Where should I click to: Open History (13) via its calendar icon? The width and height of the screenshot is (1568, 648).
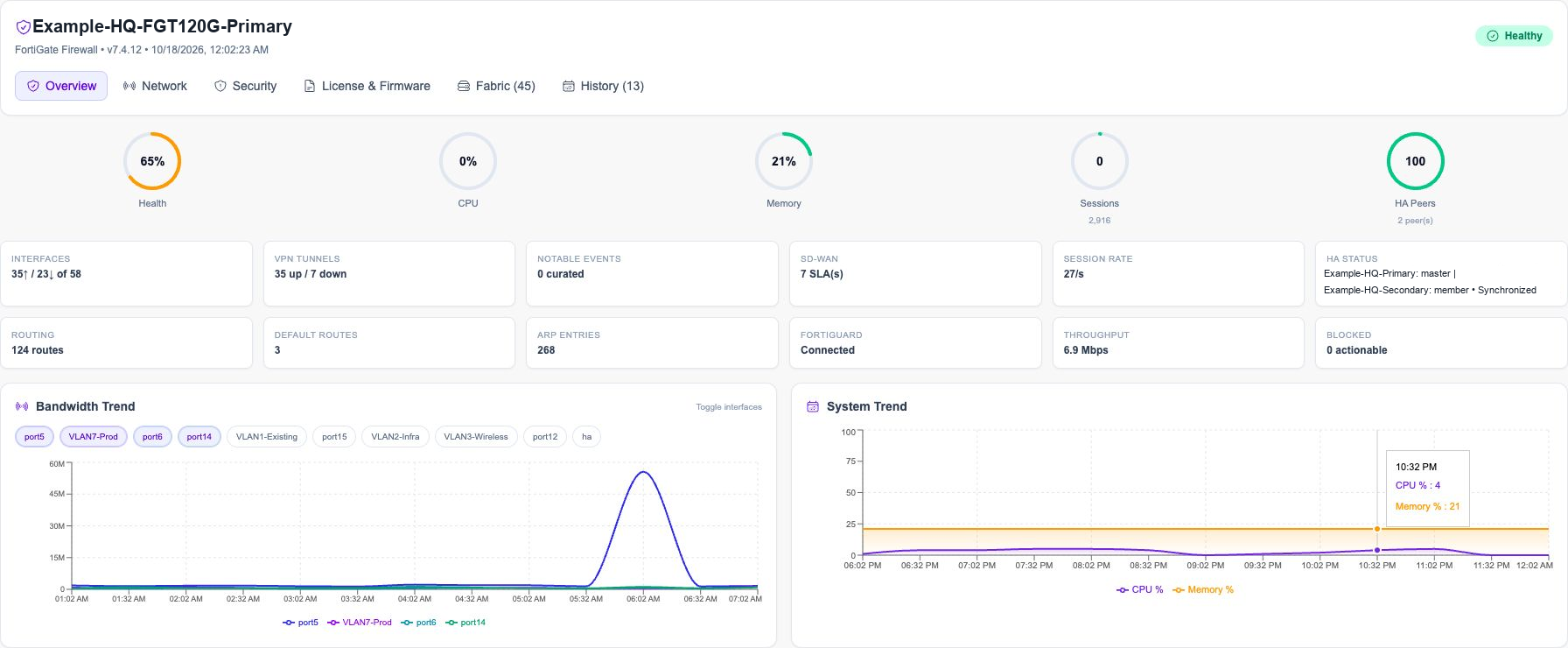[569, 86]
